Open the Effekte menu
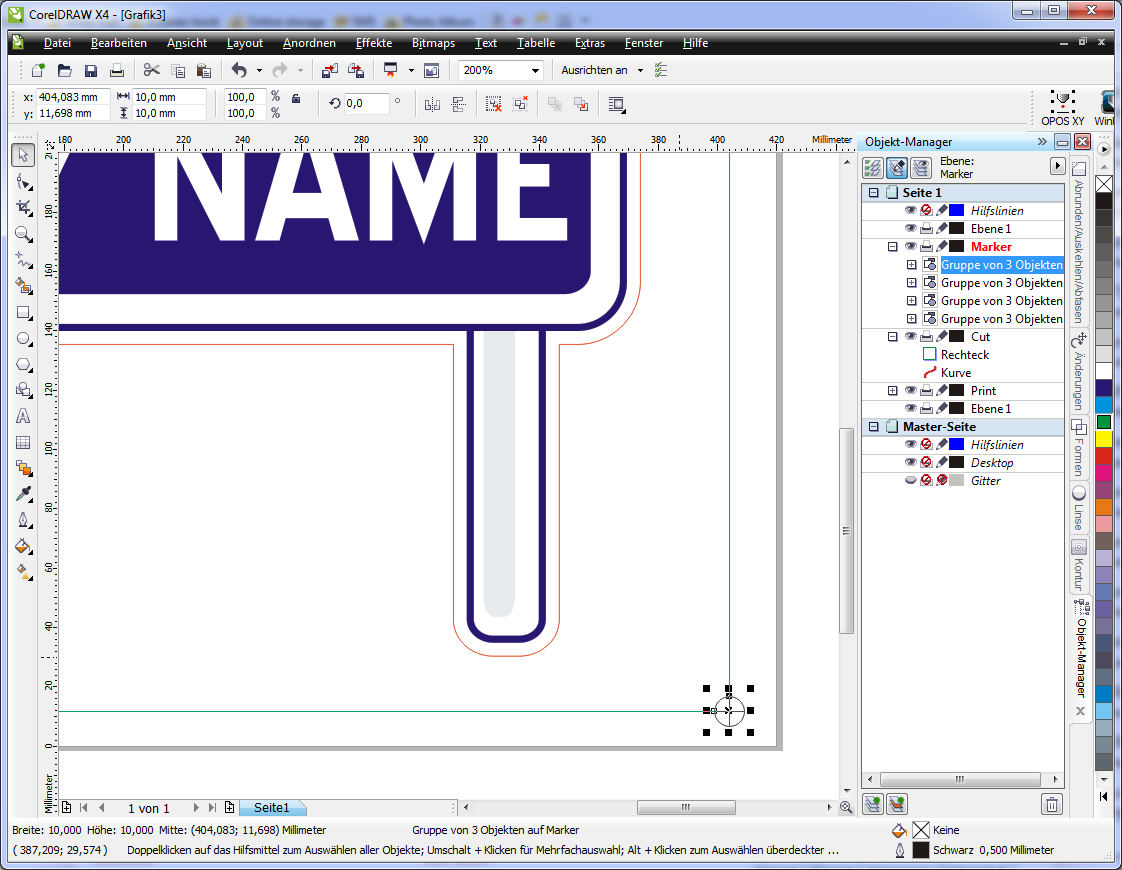The image size is (1122, 870). (x=373, y=43)
